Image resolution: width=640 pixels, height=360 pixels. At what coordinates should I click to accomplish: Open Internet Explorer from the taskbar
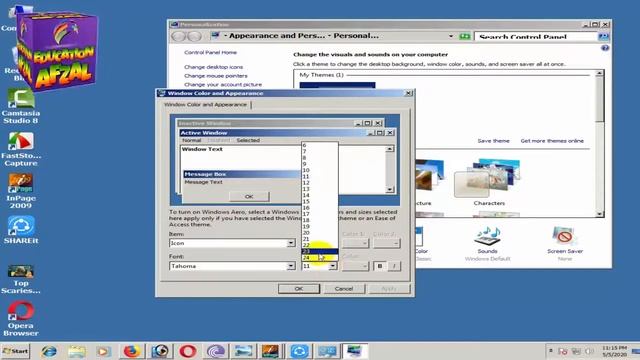point(49,351)
